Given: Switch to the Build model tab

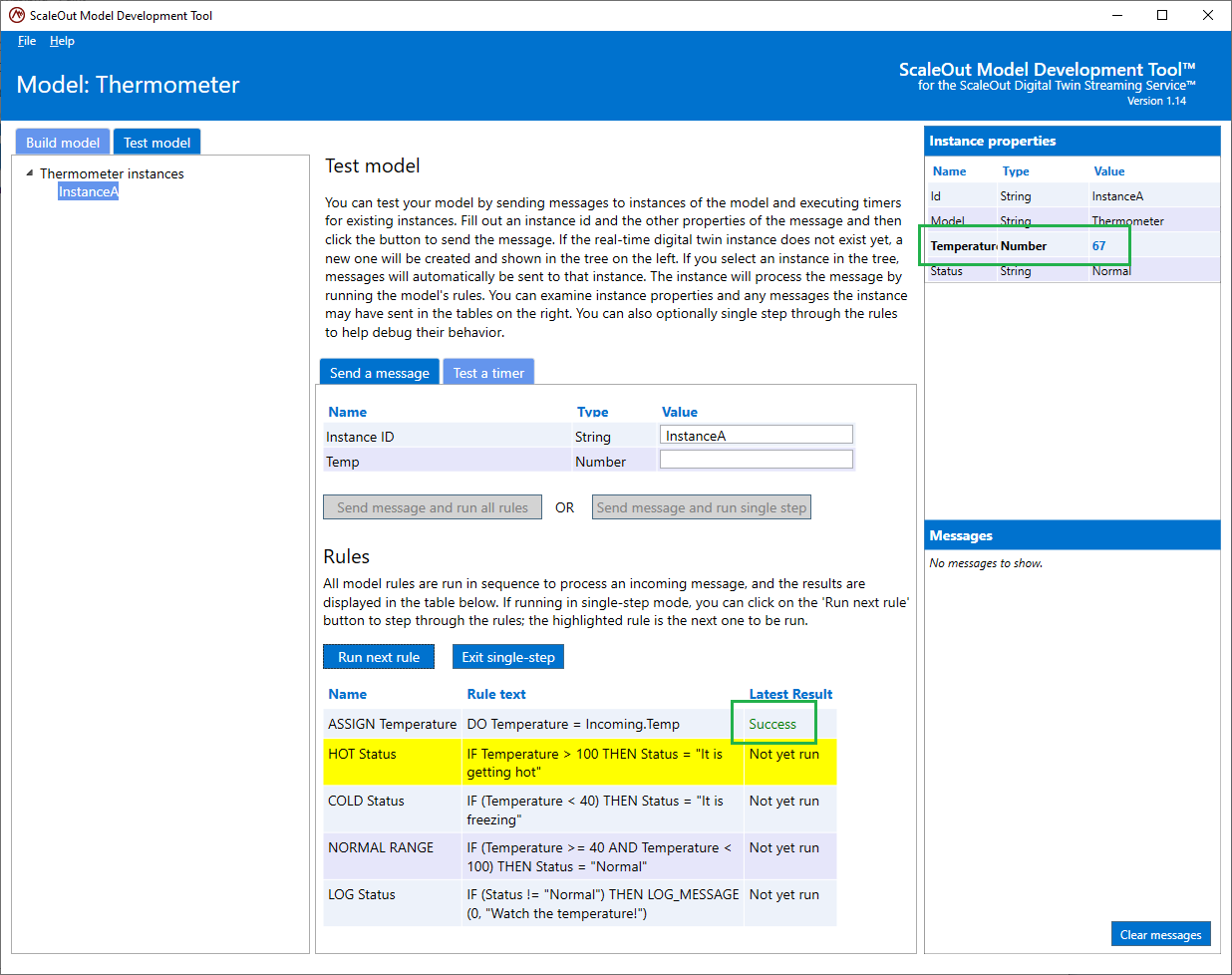Looking at the screenshot, I should coord(63,142).
